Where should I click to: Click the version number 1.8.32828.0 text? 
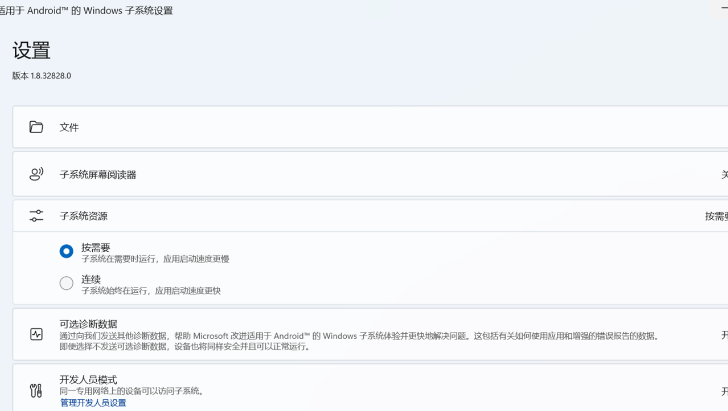point(41,76)
